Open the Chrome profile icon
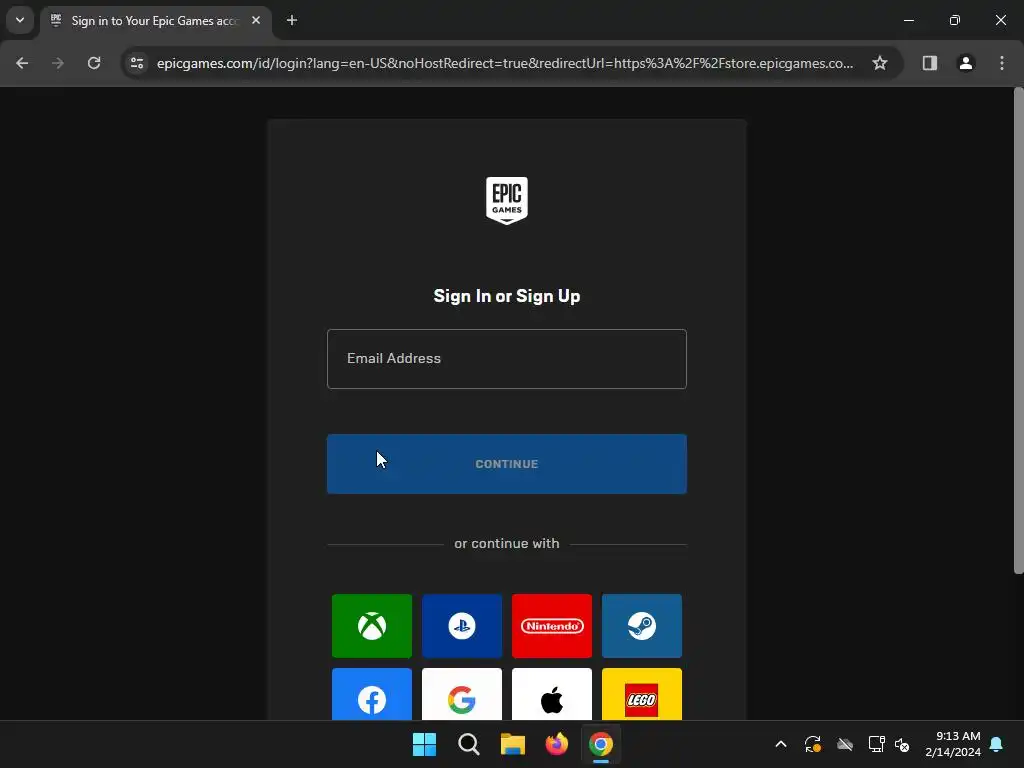The height and width of the screenshot is (768, 1024). (x=965, y=63)
